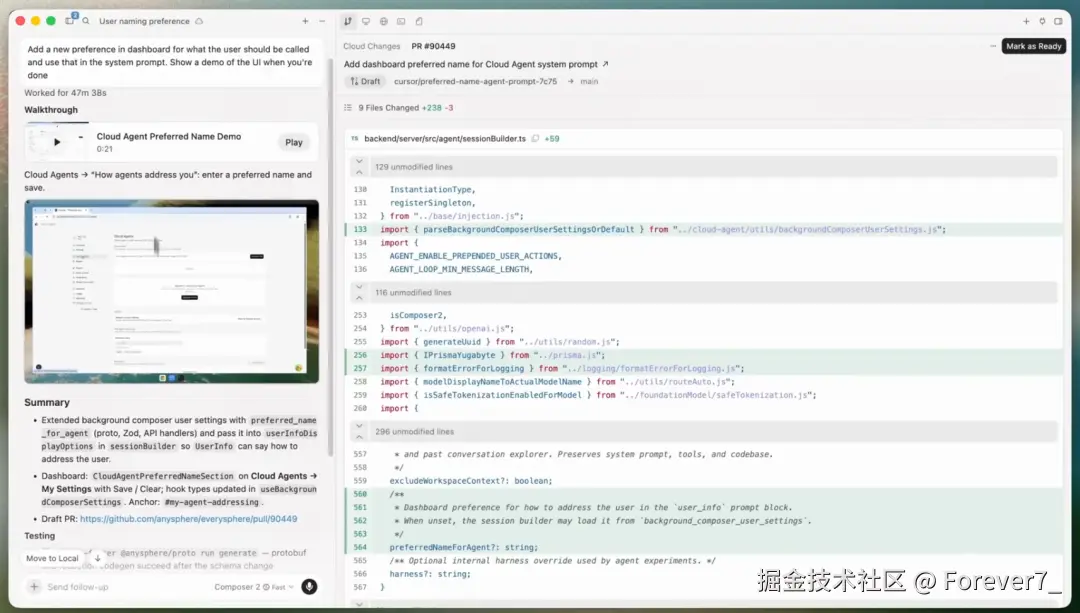The width and height of the screenshot is (1080, 613).
Task: Click code line 133 parseBackgroundComposerUserSettingsOrDefault import
Action: (x=703, y=229)
